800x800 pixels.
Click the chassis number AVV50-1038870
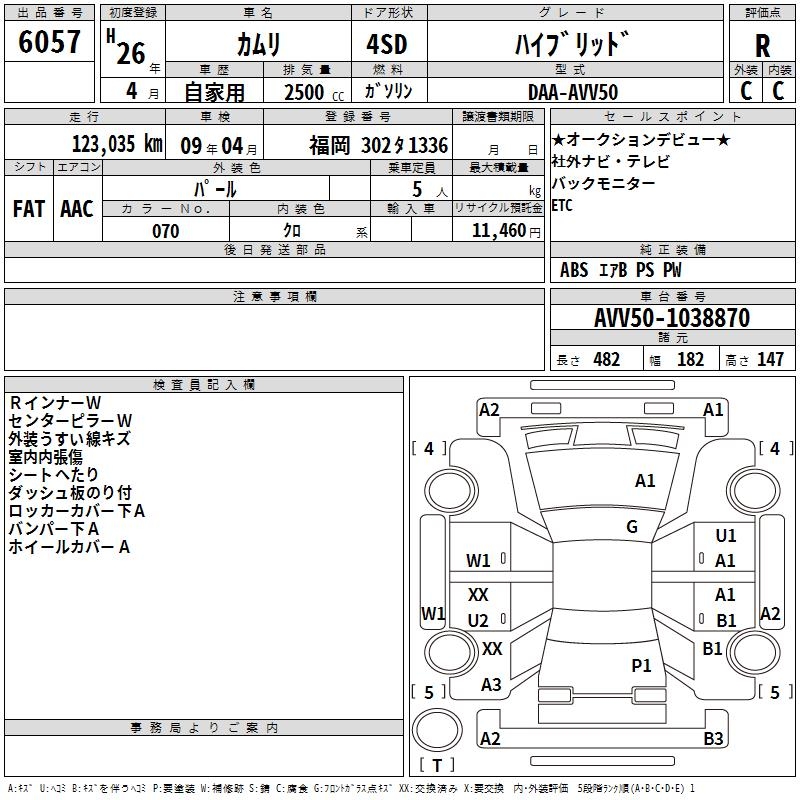pyautogui.click(x=671, y=318)
